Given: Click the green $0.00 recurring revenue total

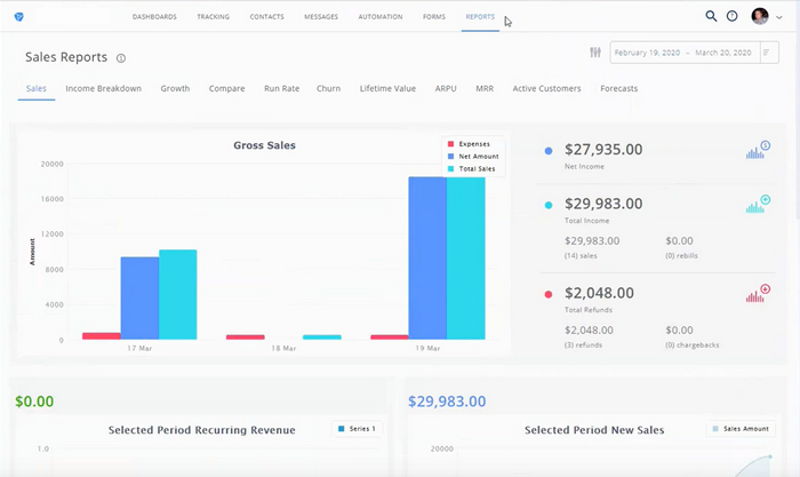Looking at the screenshot, I should point(34,401).
